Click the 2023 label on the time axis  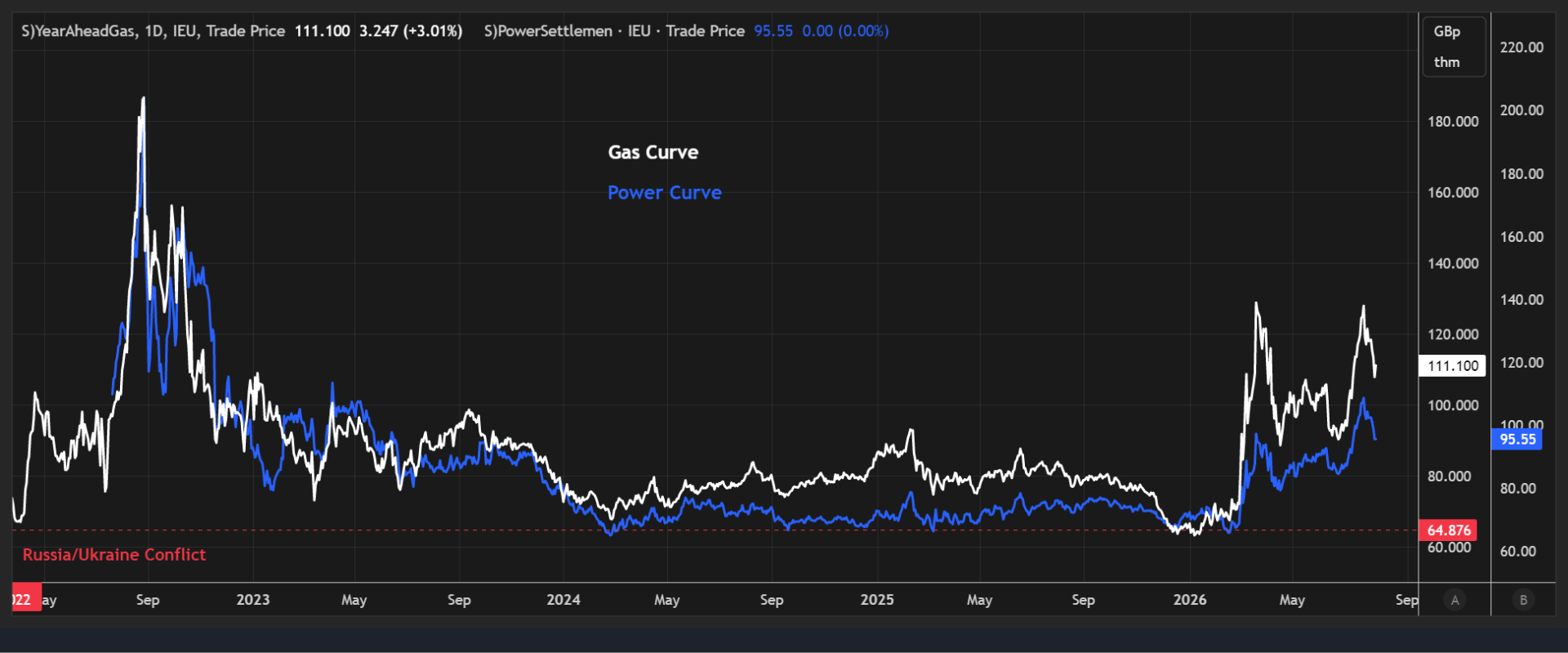point(253,600)
